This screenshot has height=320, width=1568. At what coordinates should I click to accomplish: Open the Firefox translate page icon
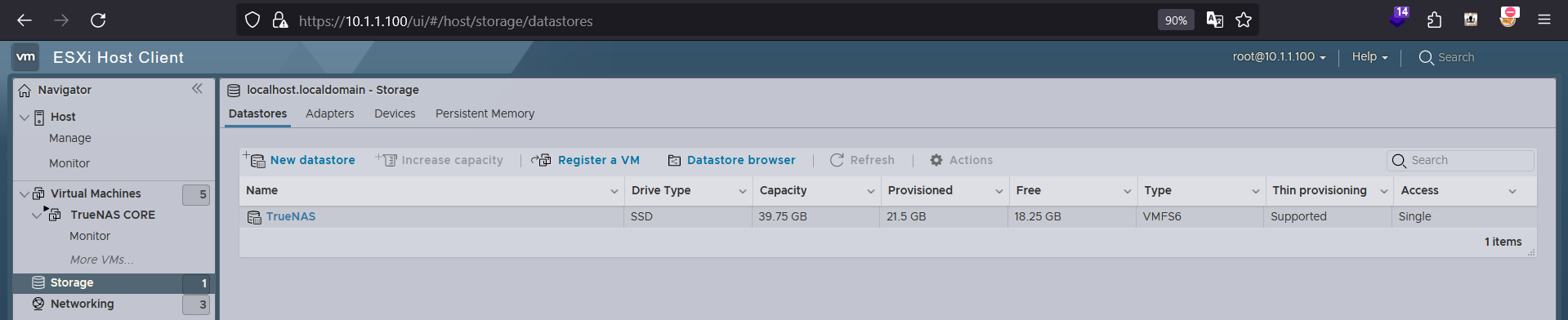[1214, 20]
